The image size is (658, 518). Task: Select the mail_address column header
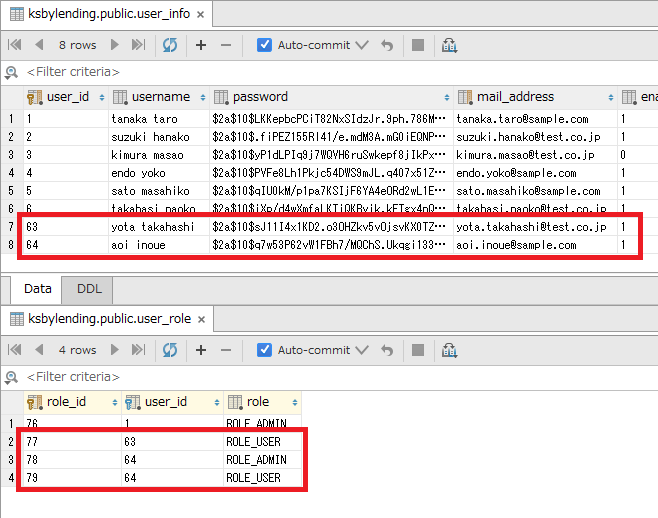tap(535, 97)
